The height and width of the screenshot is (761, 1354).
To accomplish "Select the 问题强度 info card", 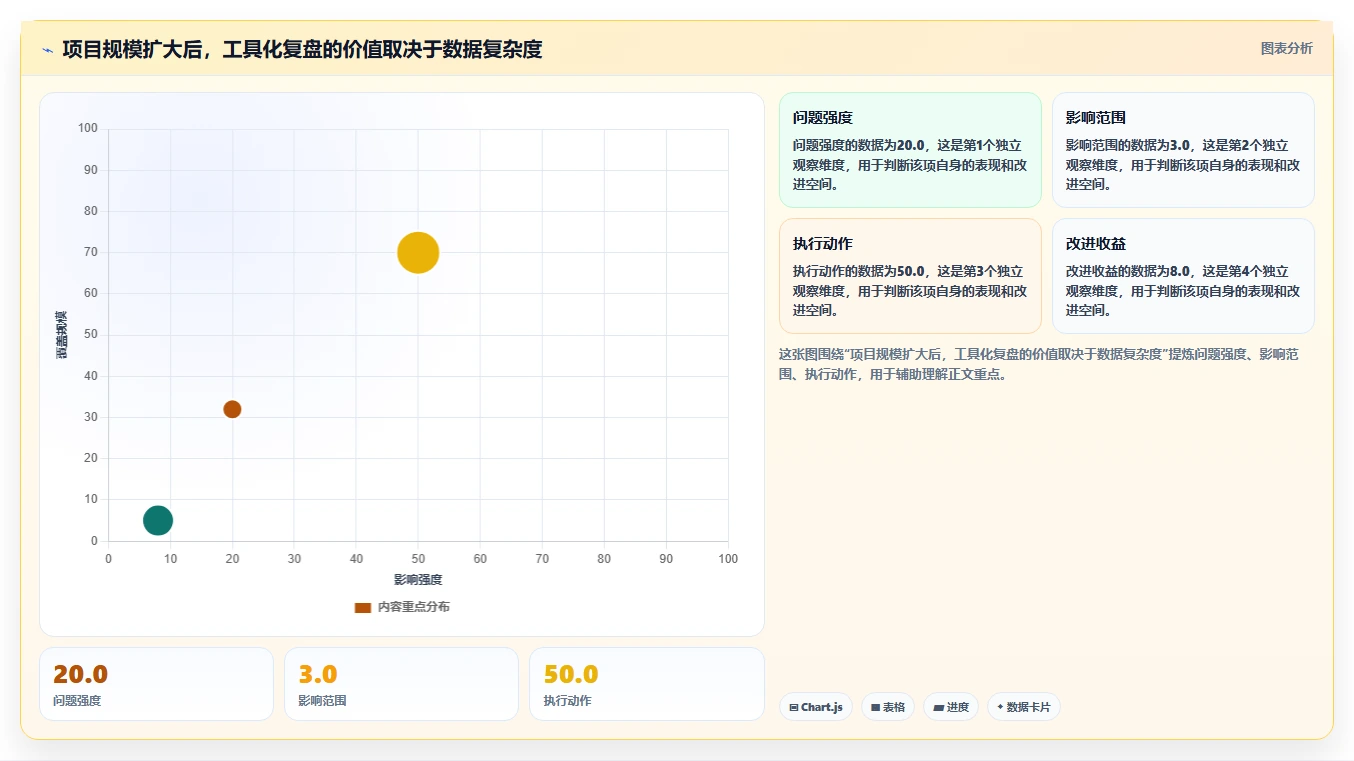I will pos(910,150).
